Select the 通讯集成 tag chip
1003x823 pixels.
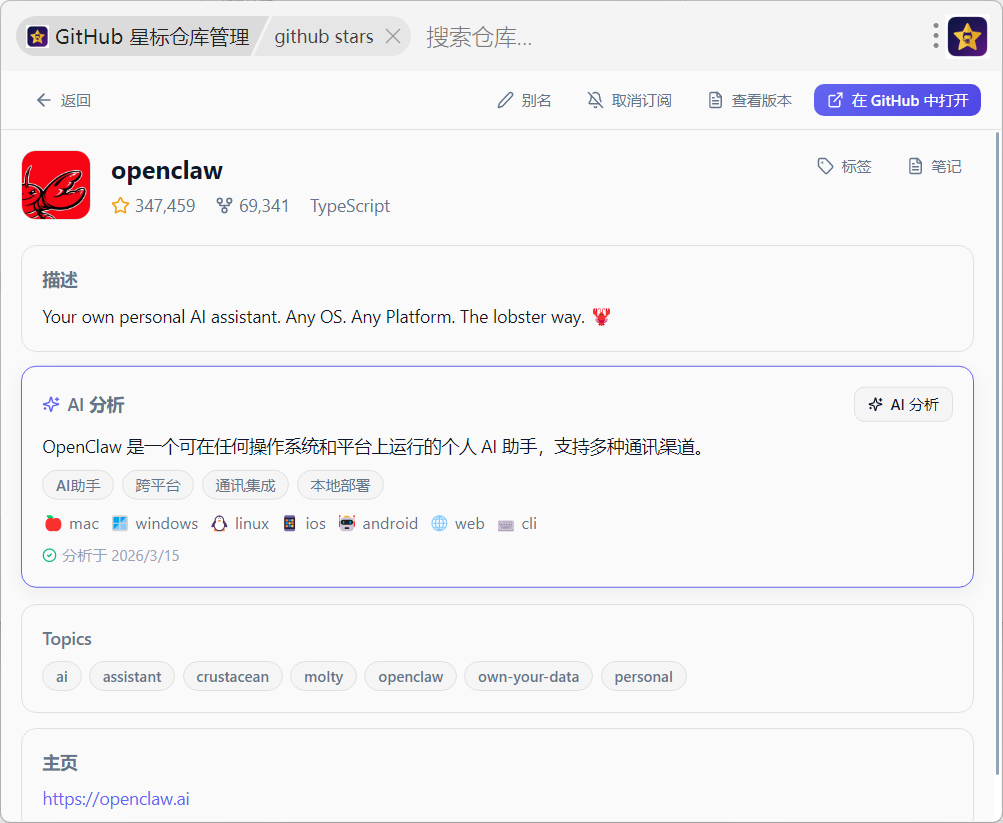(245, 485)
